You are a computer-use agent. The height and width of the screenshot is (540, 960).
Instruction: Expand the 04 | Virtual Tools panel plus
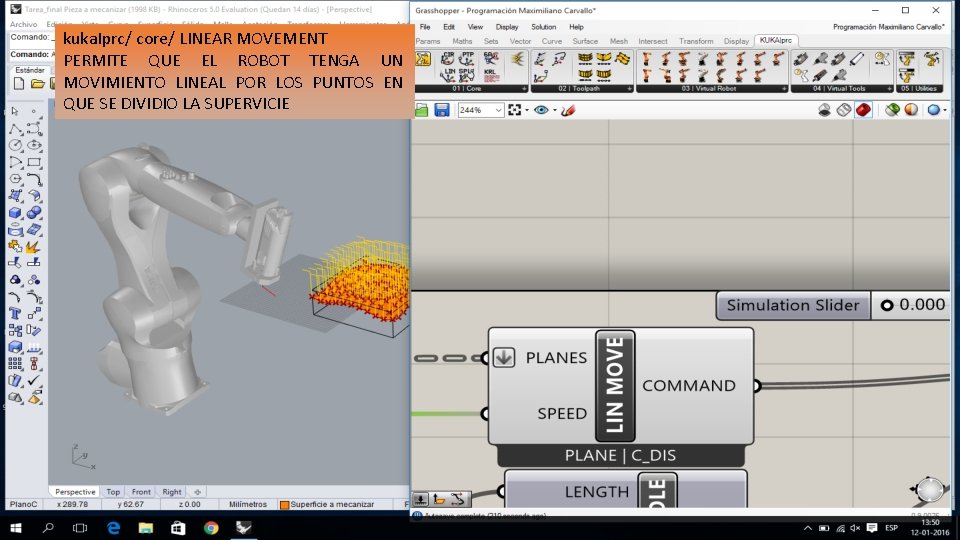[890, 89]
